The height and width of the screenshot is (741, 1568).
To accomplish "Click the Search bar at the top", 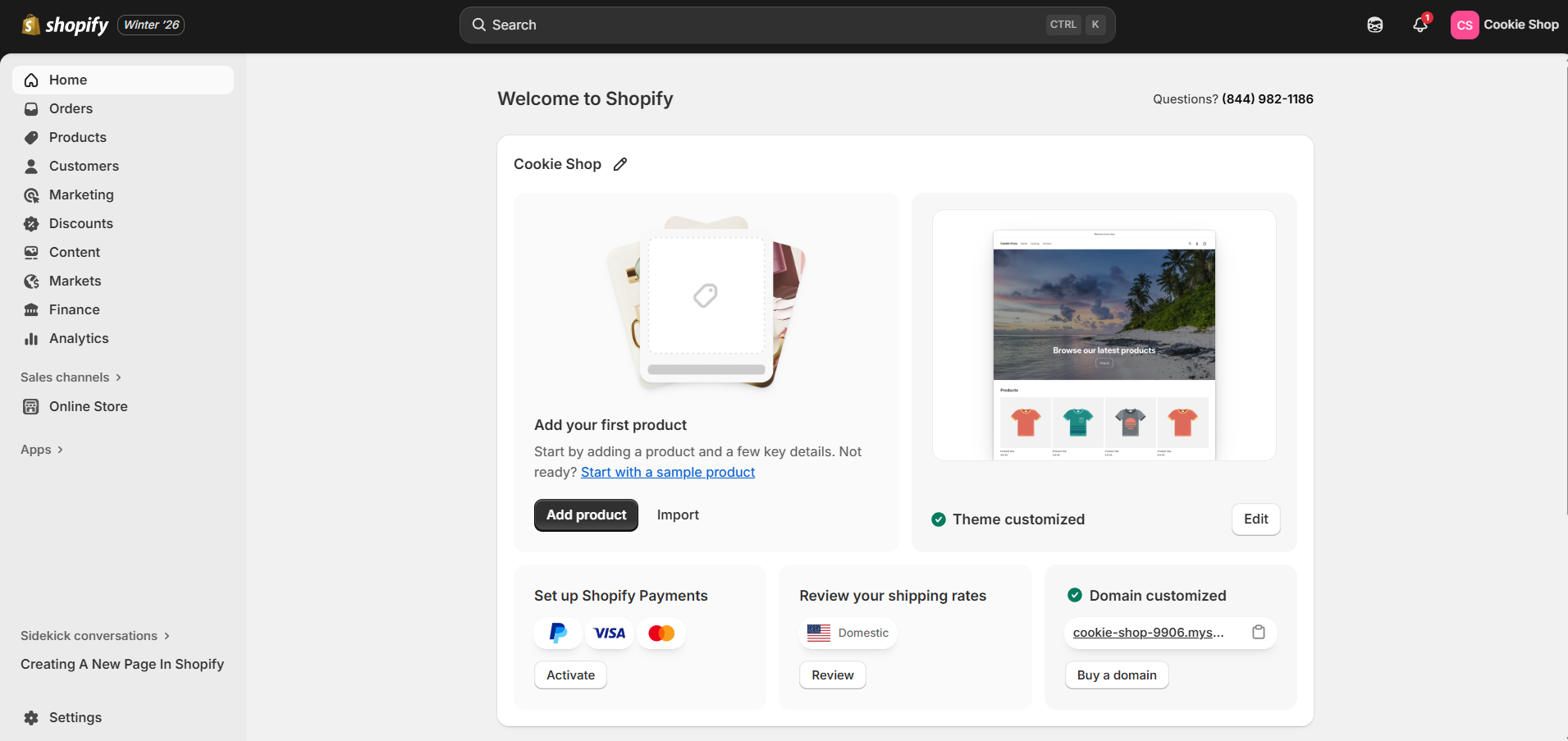I will click(x=786, y=25).
